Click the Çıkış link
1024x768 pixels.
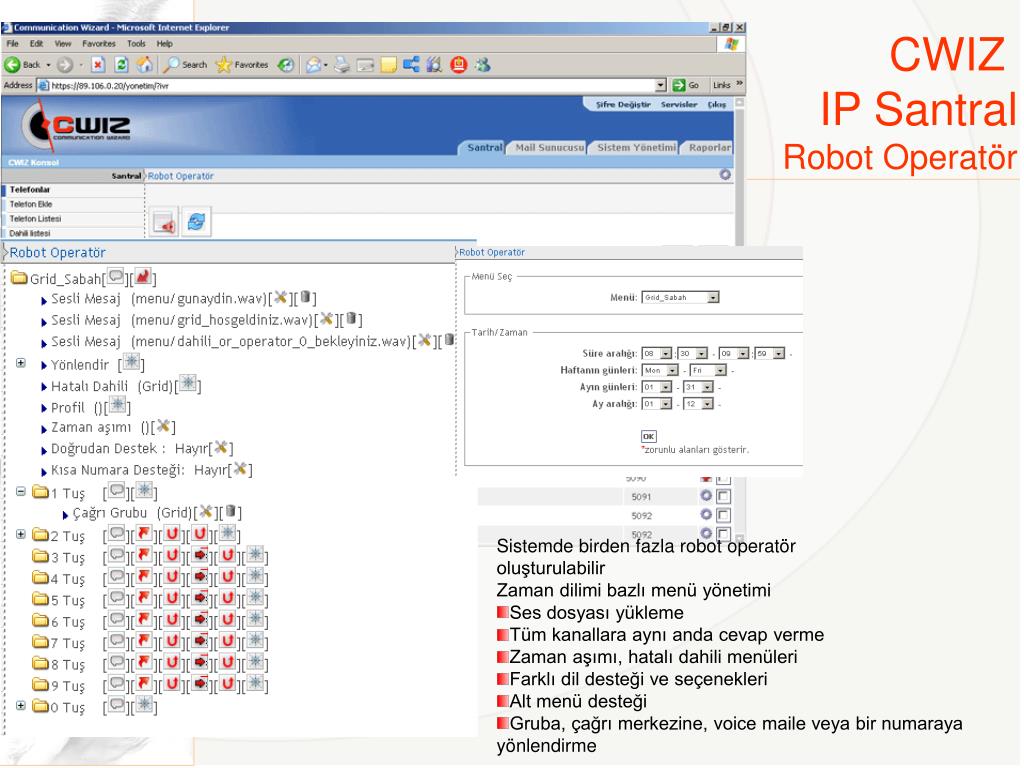point(716,104)
